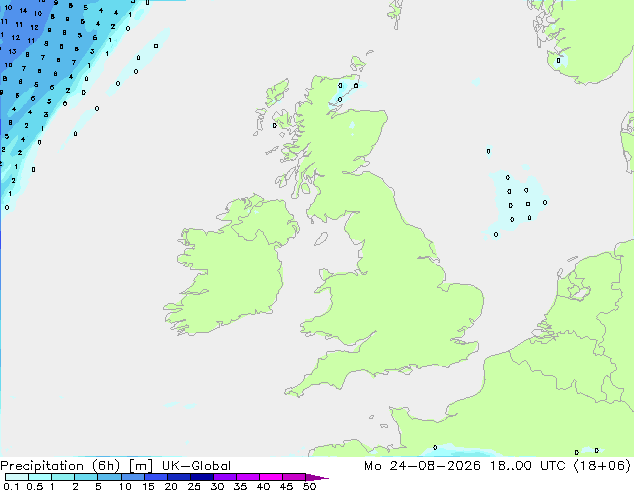
Task: Pick the 15–20 legend color swatch
Action: [156, 477]
